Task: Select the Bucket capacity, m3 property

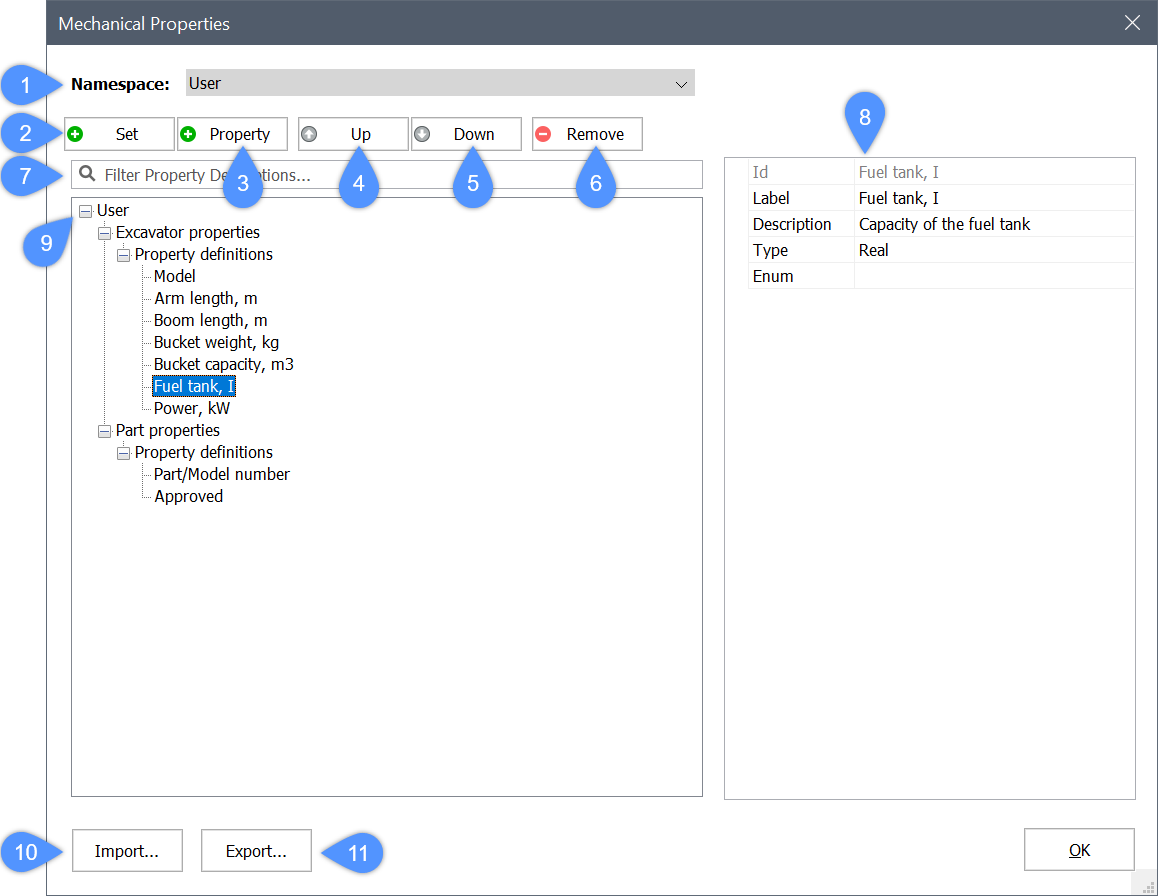Action: click(223, 365)
